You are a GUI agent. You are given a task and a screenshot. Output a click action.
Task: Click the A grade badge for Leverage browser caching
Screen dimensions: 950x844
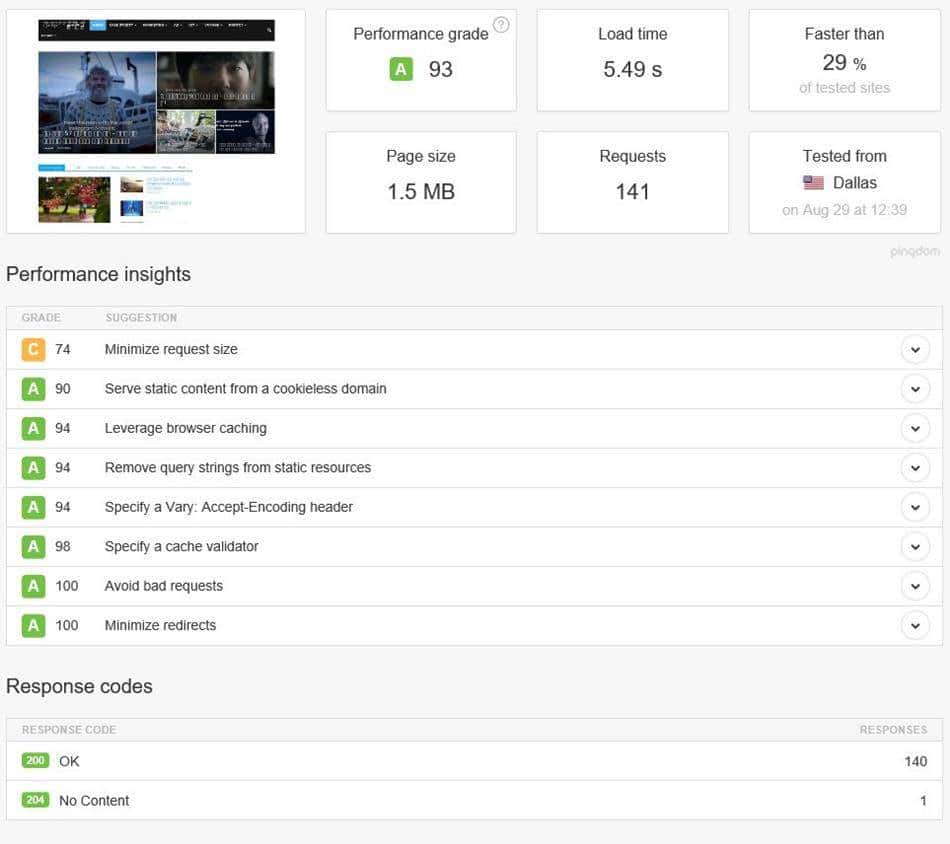pos(34,428)
